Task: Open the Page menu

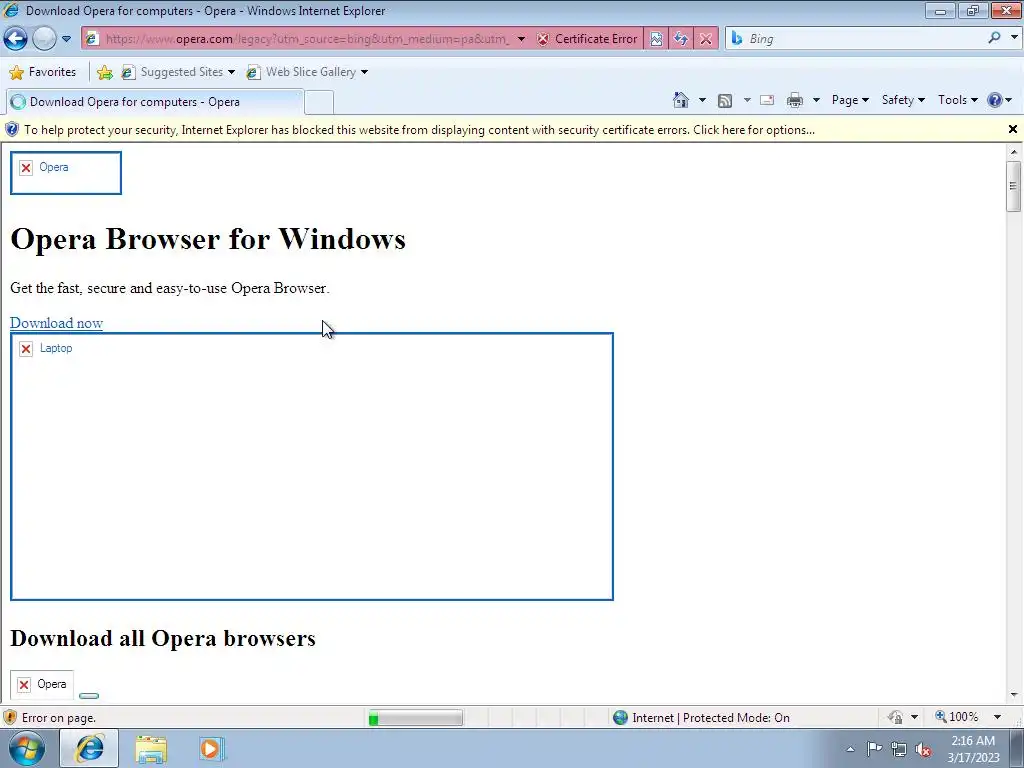Action: (850, 100)
